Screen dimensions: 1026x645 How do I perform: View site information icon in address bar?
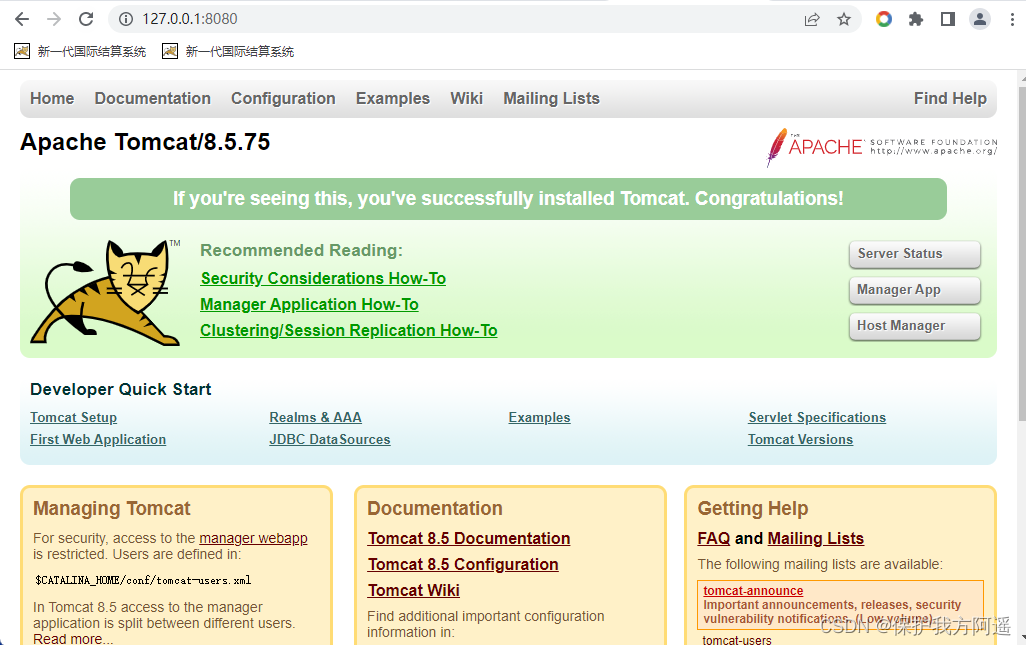(126, 19)
